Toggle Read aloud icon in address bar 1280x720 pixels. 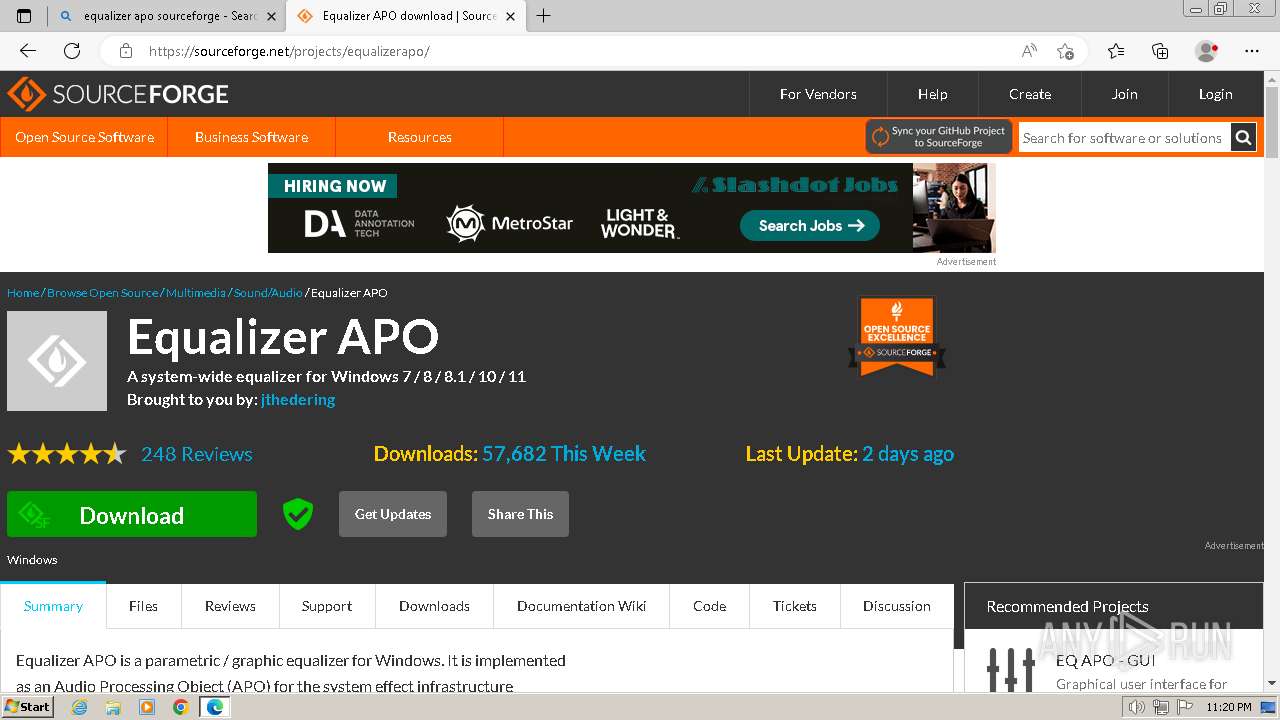click(1029, 51)
